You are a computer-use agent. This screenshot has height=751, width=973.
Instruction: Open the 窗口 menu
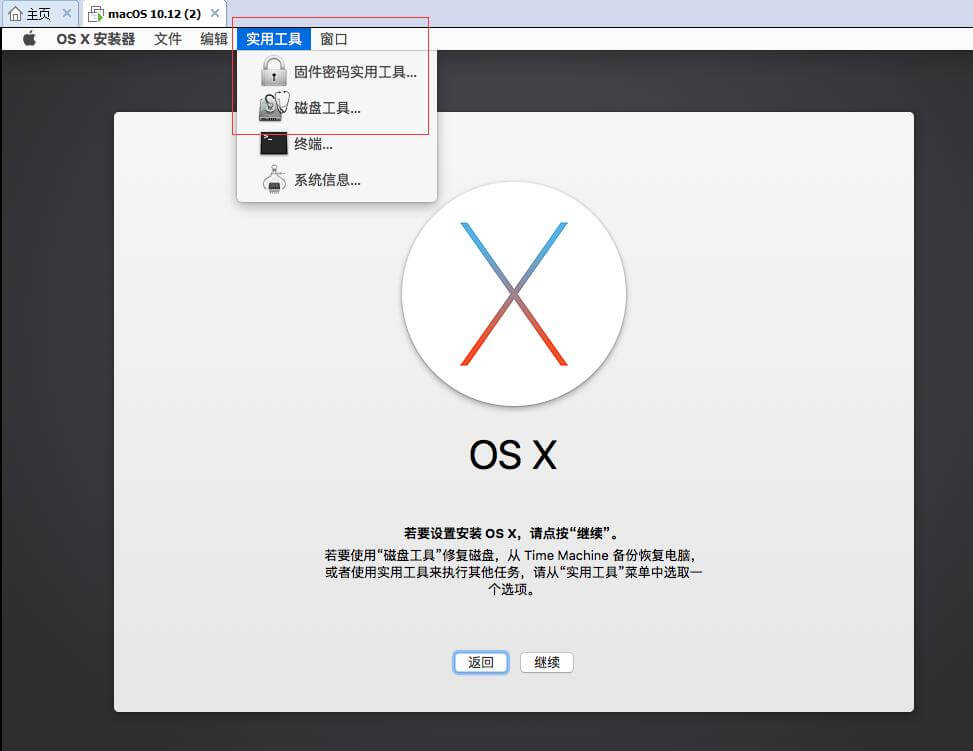tap(334, 39)
